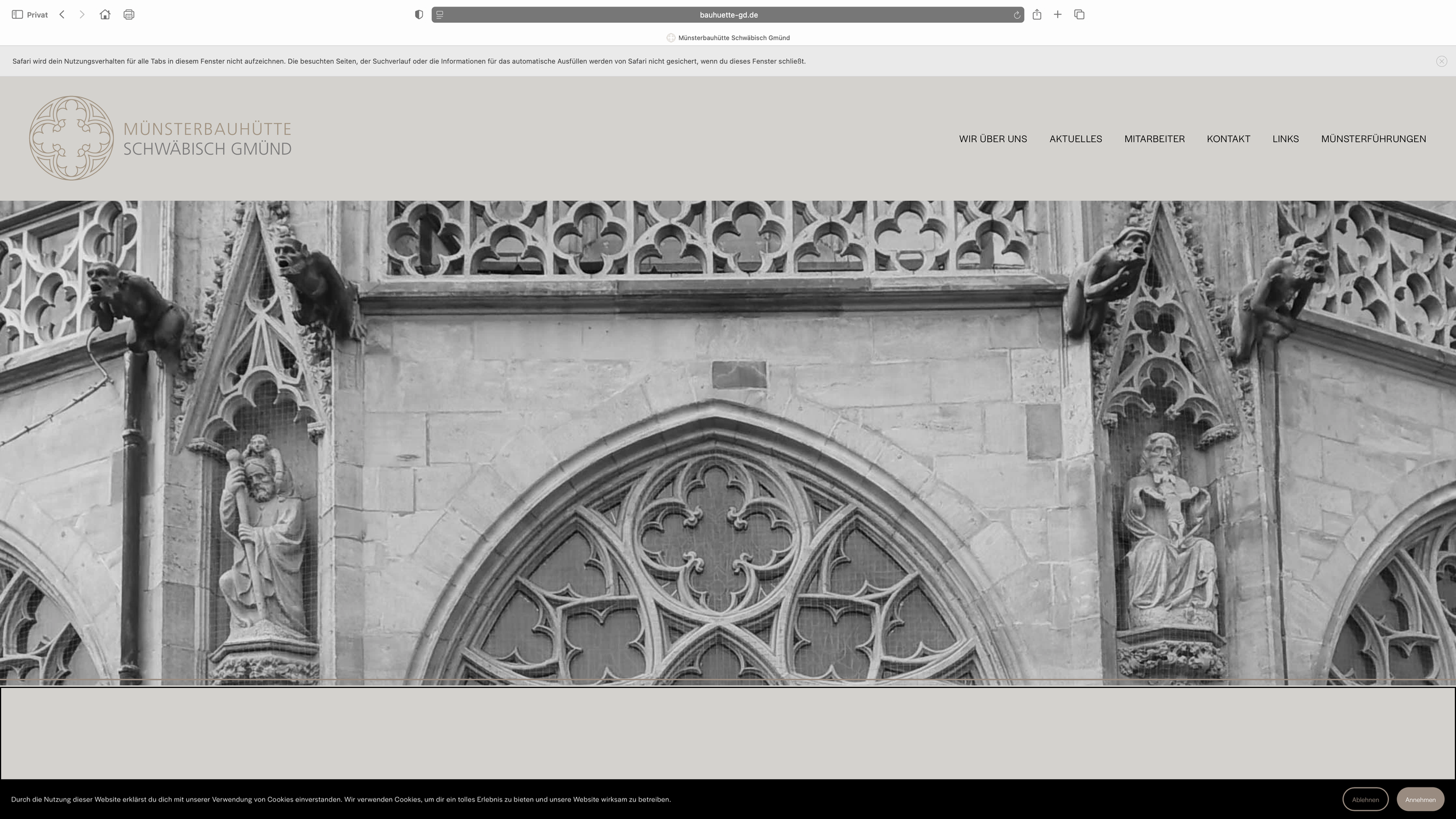Switch to the Münsterbauhütte Schwäbisch Gmünd tab

728,37
